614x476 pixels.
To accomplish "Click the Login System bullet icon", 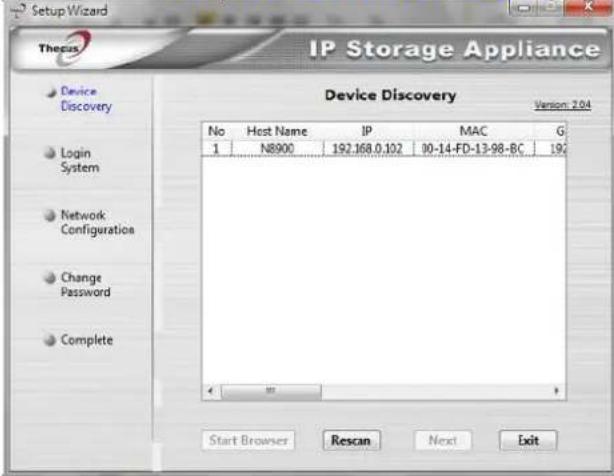I will click(x=50, y=153).
